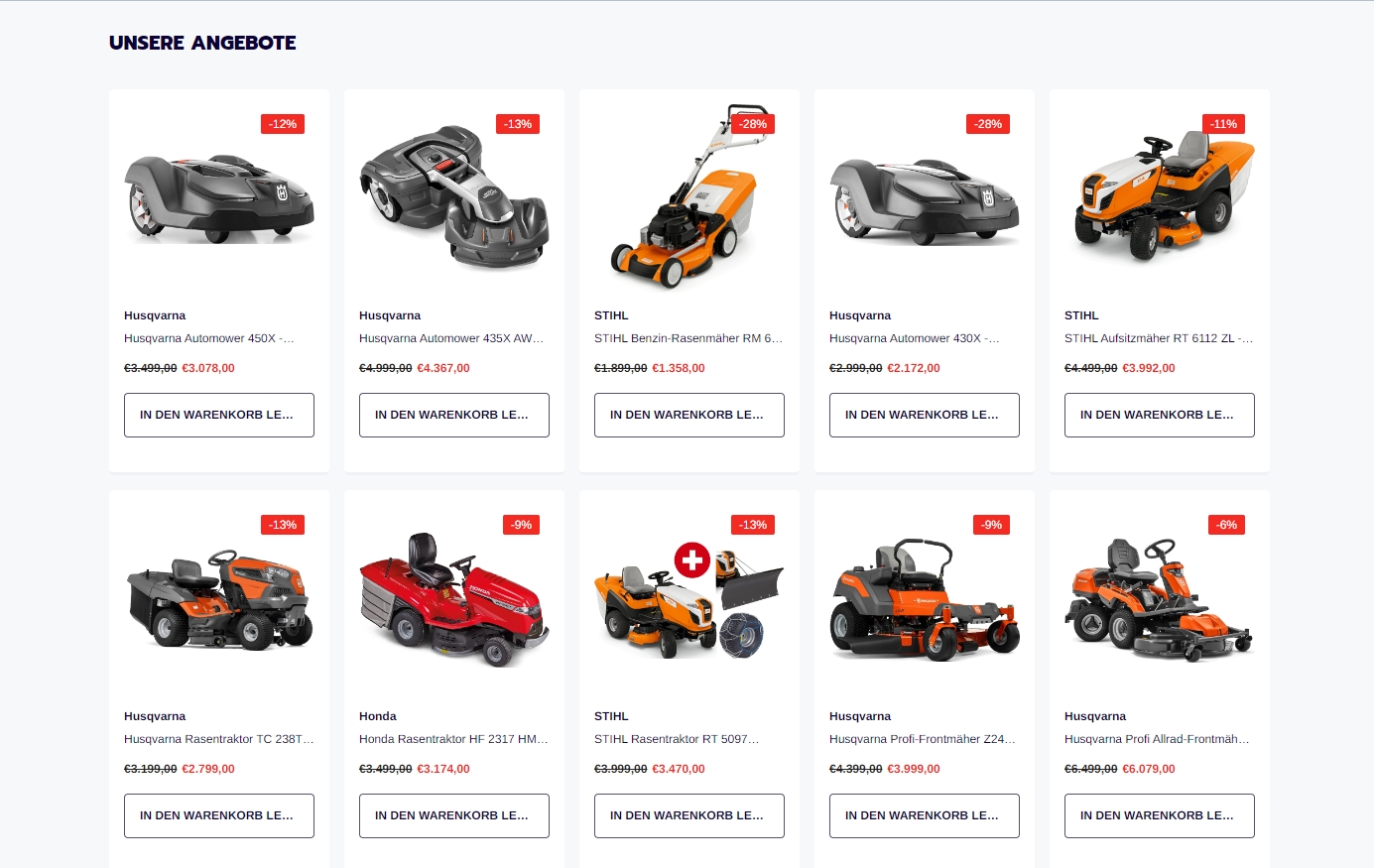Screen dimensions: 1374x868
Task: Click the Husqvarna Automower 435X AWD image
Action: 454,196
